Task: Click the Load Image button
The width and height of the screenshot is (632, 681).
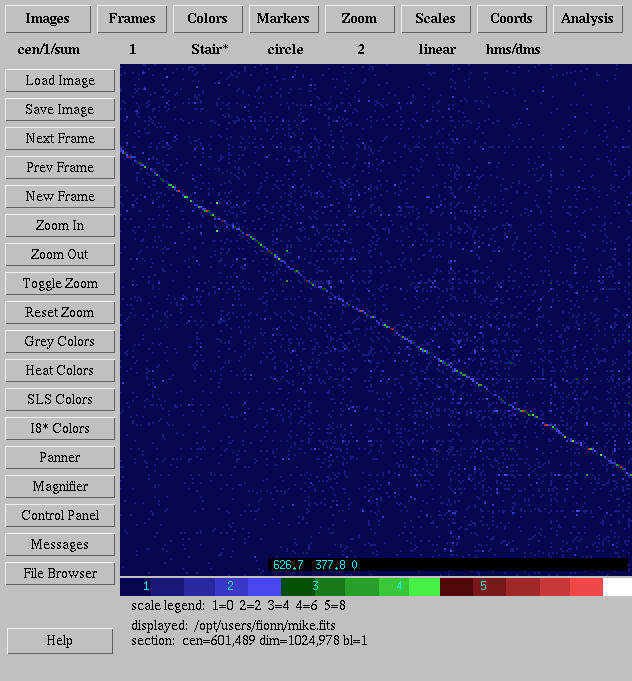Action: click(60, 80)
